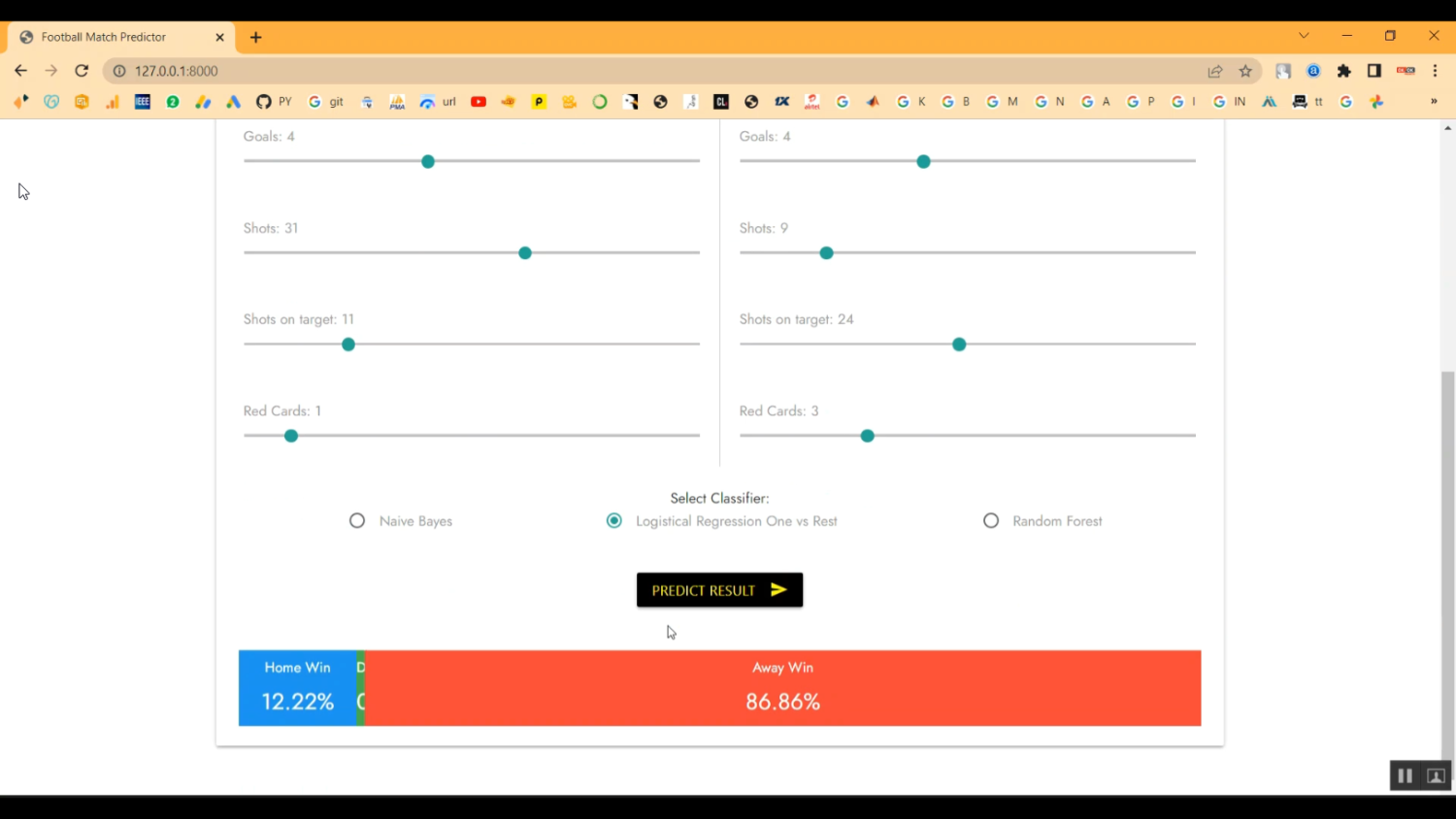Pause the recording with the pause icon
Viewport: 1456px width, 819px height.
point(1405,775)
